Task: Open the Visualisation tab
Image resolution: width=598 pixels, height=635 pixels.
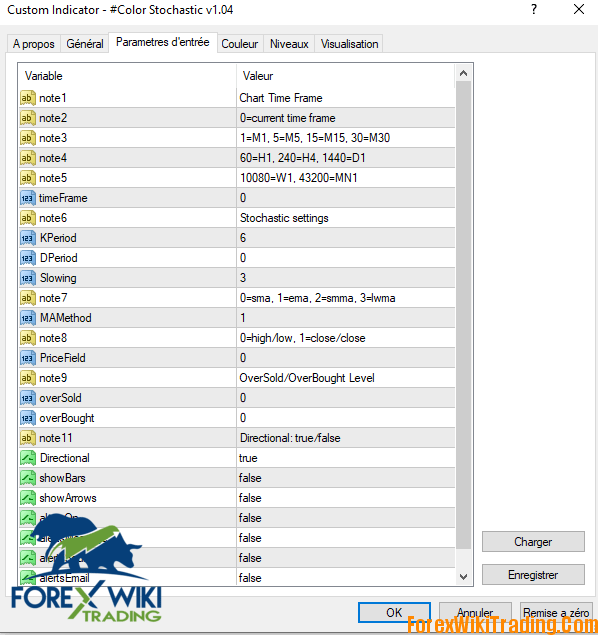Action: (x=349, y=44)
